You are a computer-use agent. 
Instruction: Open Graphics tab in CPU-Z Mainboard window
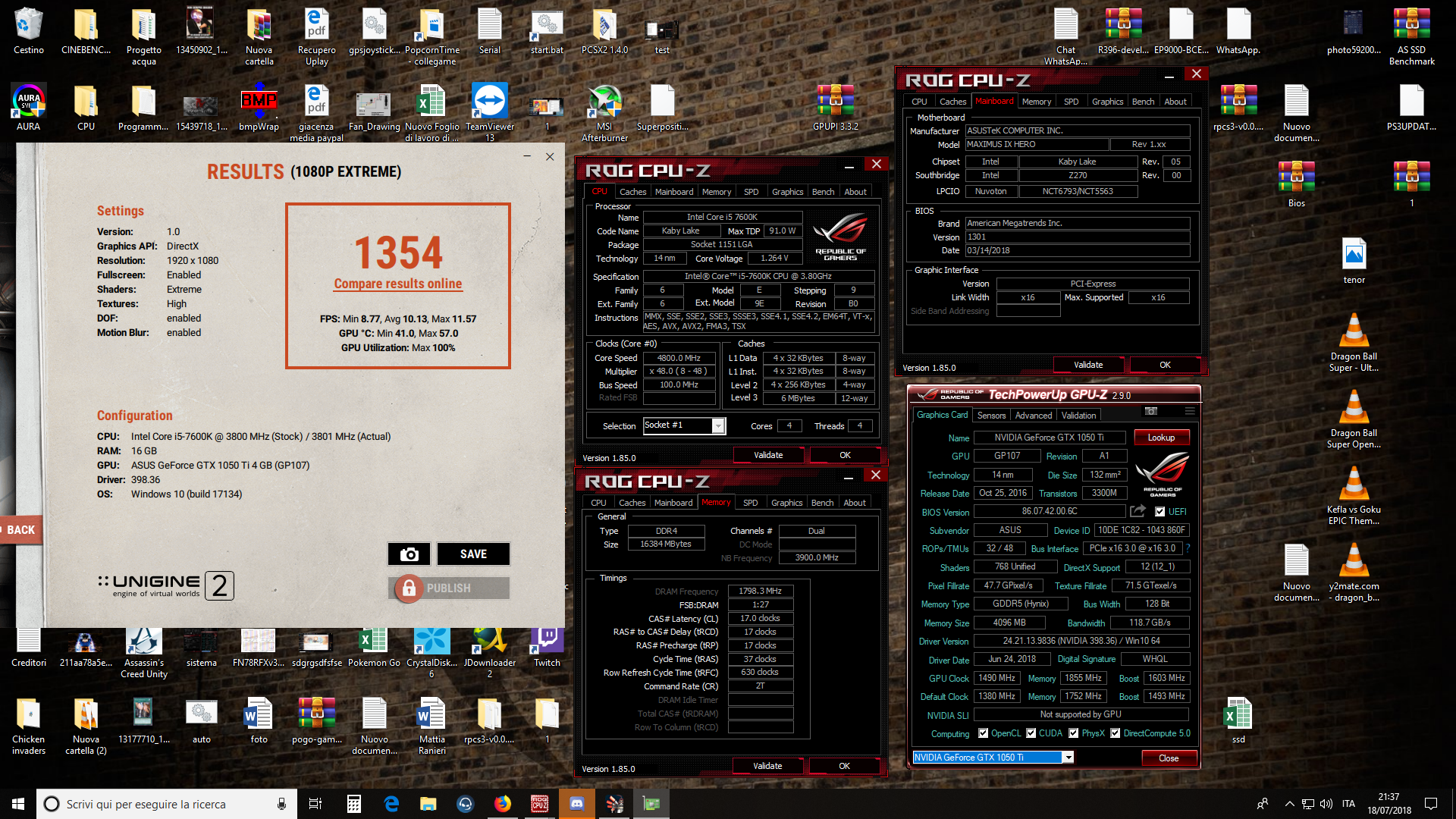1107,102
